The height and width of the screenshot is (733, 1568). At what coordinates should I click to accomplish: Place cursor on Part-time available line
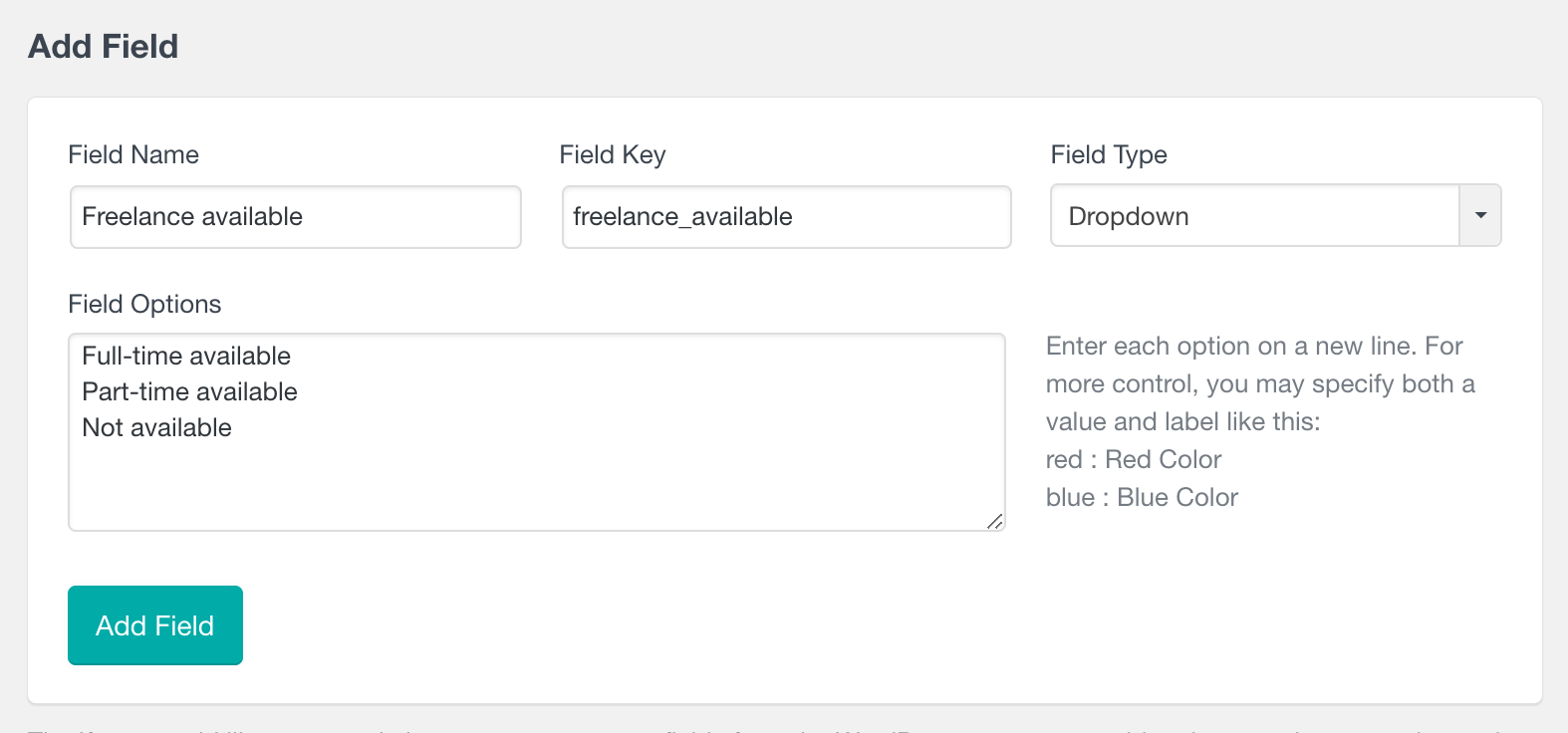189,391
